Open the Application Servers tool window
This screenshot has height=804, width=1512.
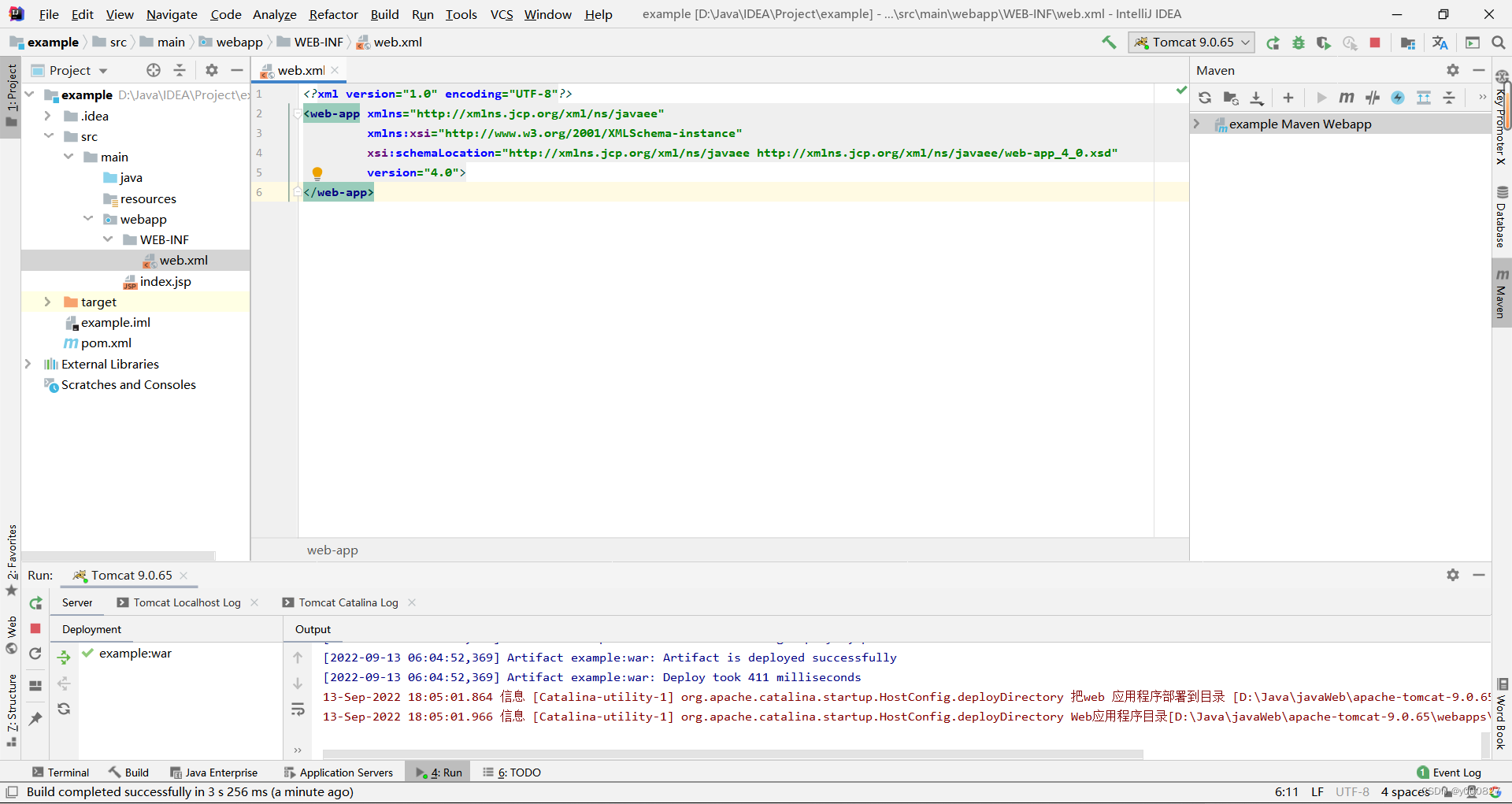338,773
